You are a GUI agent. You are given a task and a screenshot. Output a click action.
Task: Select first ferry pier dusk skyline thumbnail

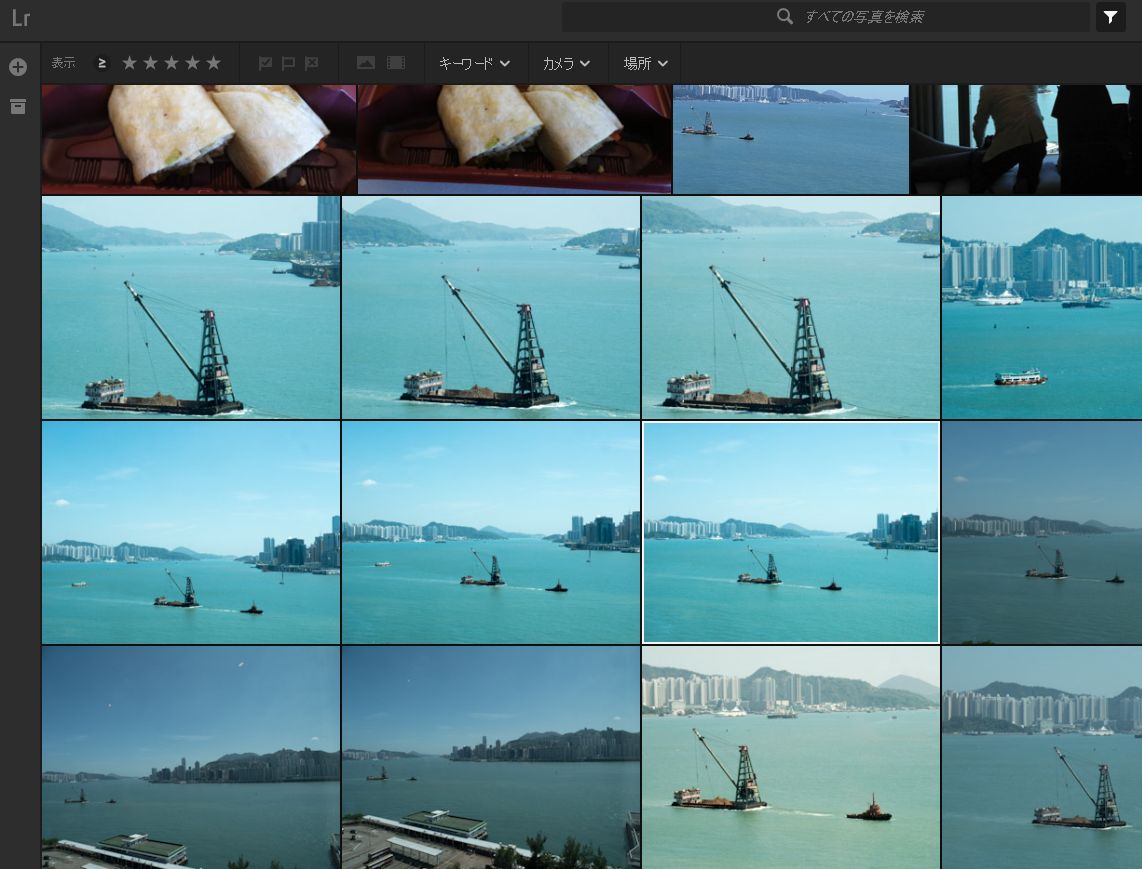191,758
